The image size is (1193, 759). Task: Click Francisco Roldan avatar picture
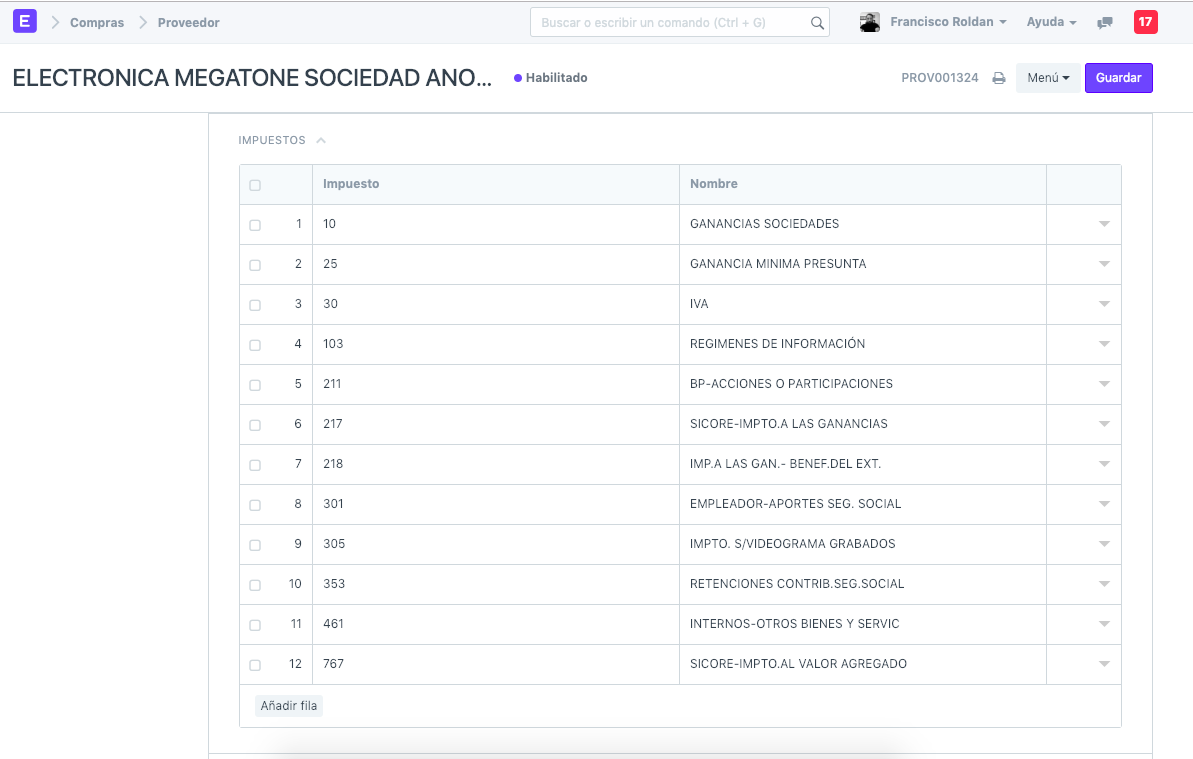870,22
